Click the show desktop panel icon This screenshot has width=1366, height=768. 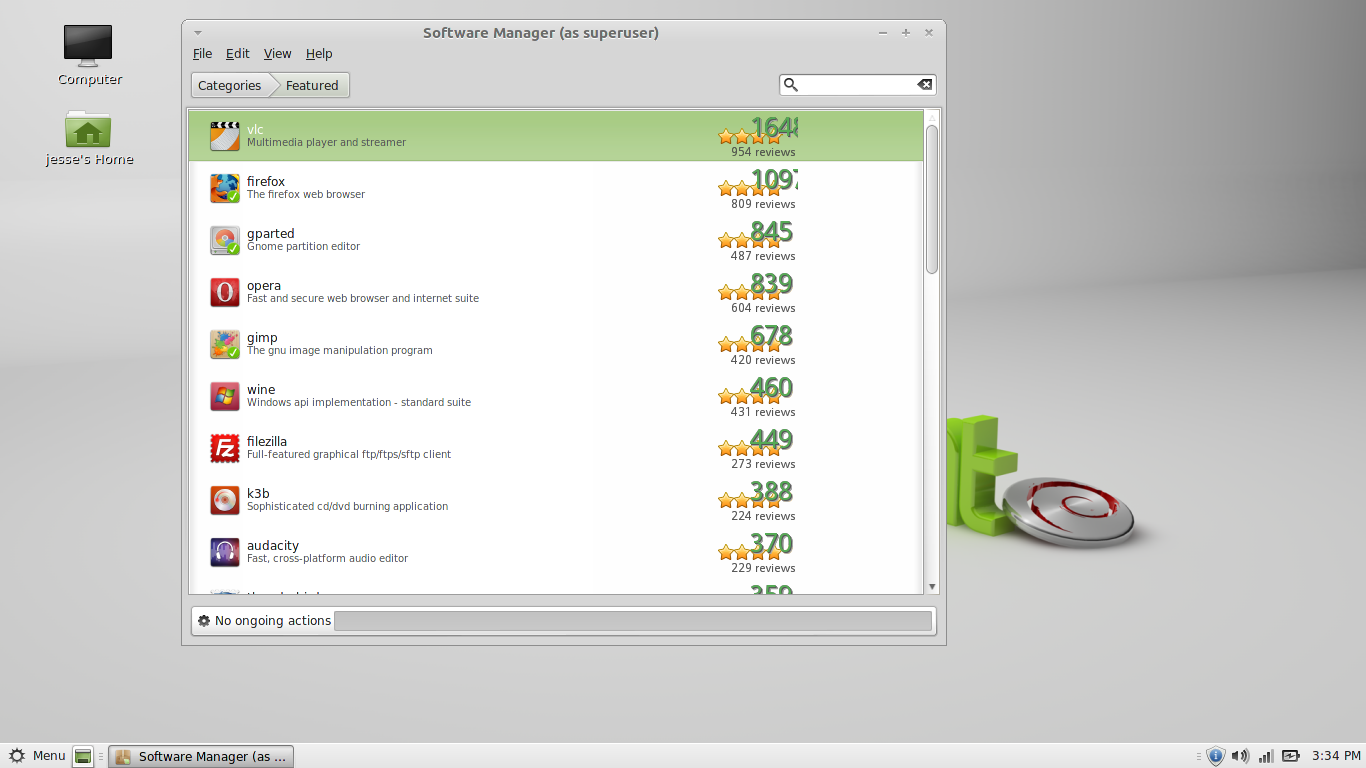click(84, 757)
